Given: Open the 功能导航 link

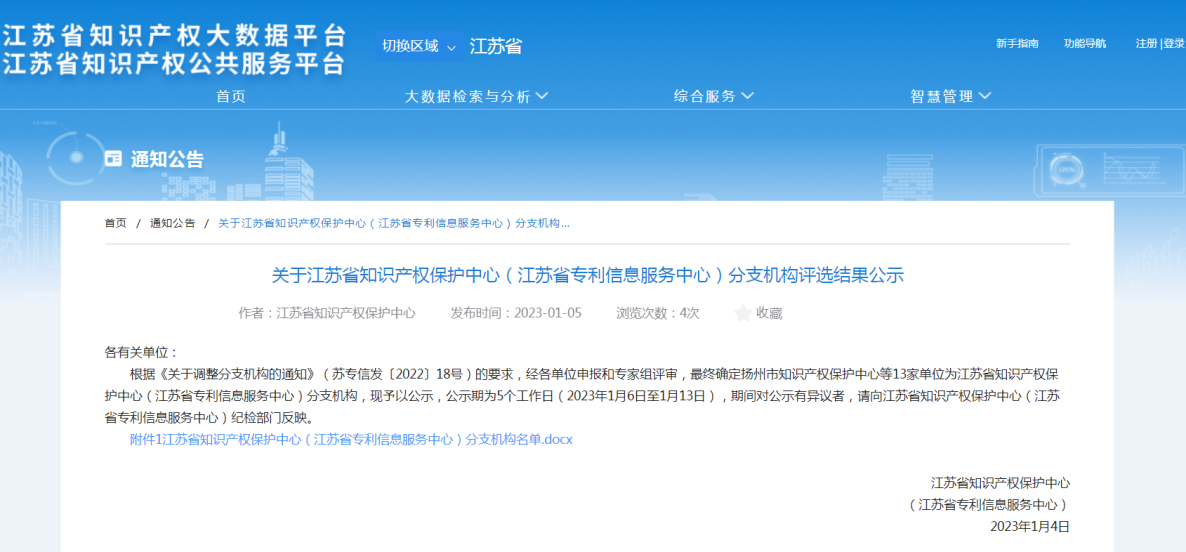Looking at the screenshot, I should 1085,43.
